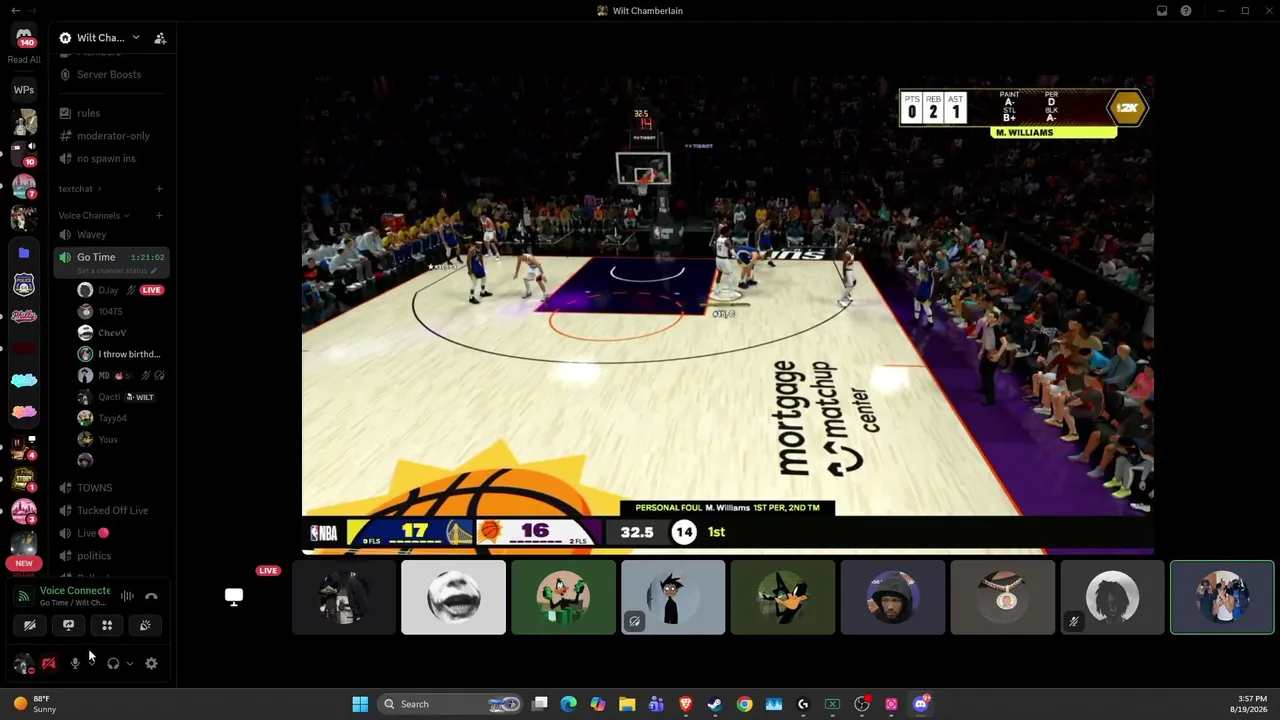Go back with the title bar arrow

click(15, 10)
